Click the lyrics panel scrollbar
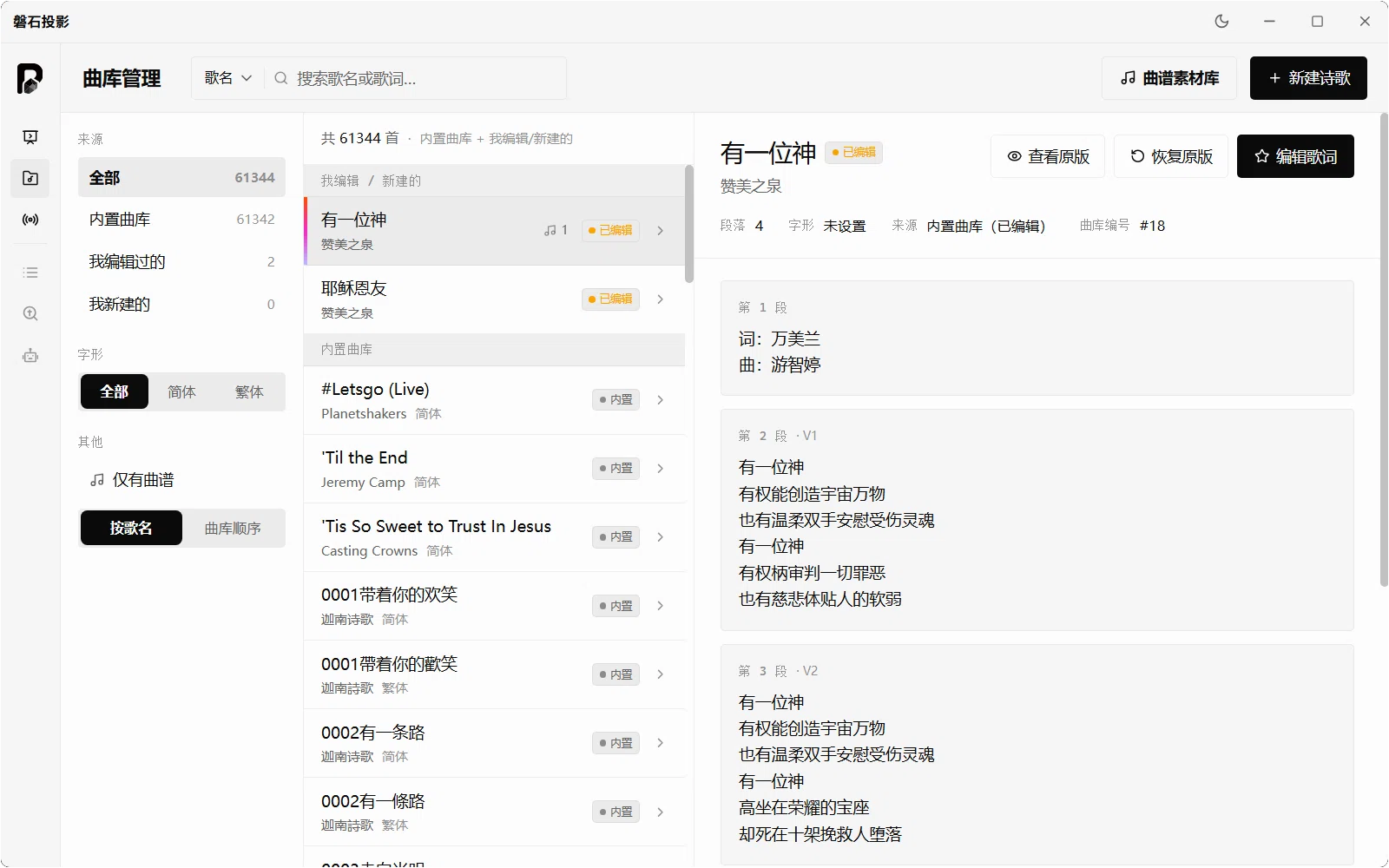The image size is (1389, 868). 1384,350
